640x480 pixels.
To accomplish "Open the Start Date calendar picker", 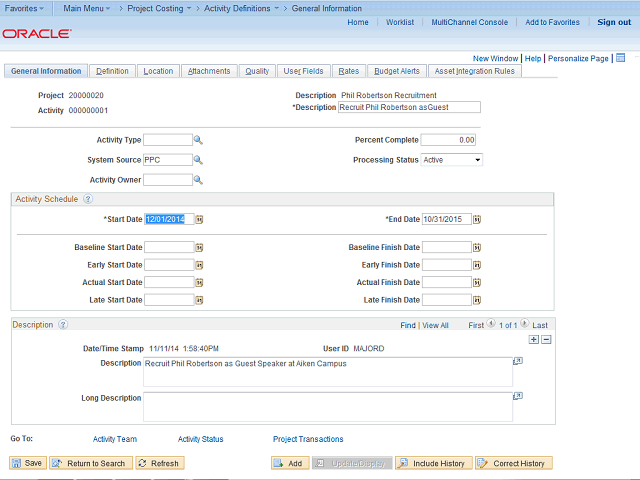I will 199,219.
